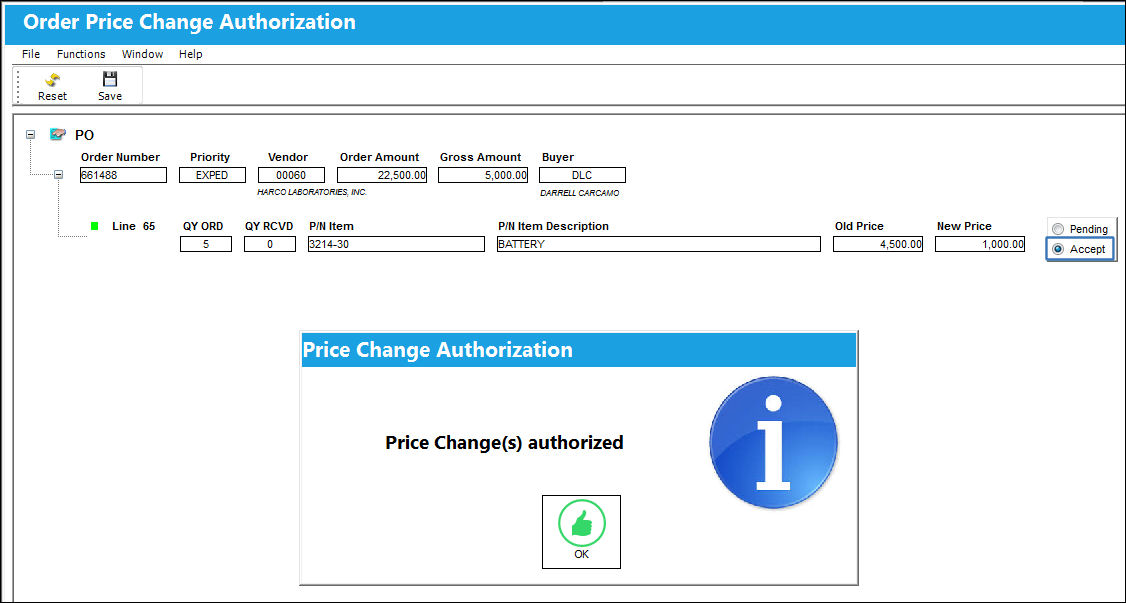Click the QY ORD field showing 5

206,244
